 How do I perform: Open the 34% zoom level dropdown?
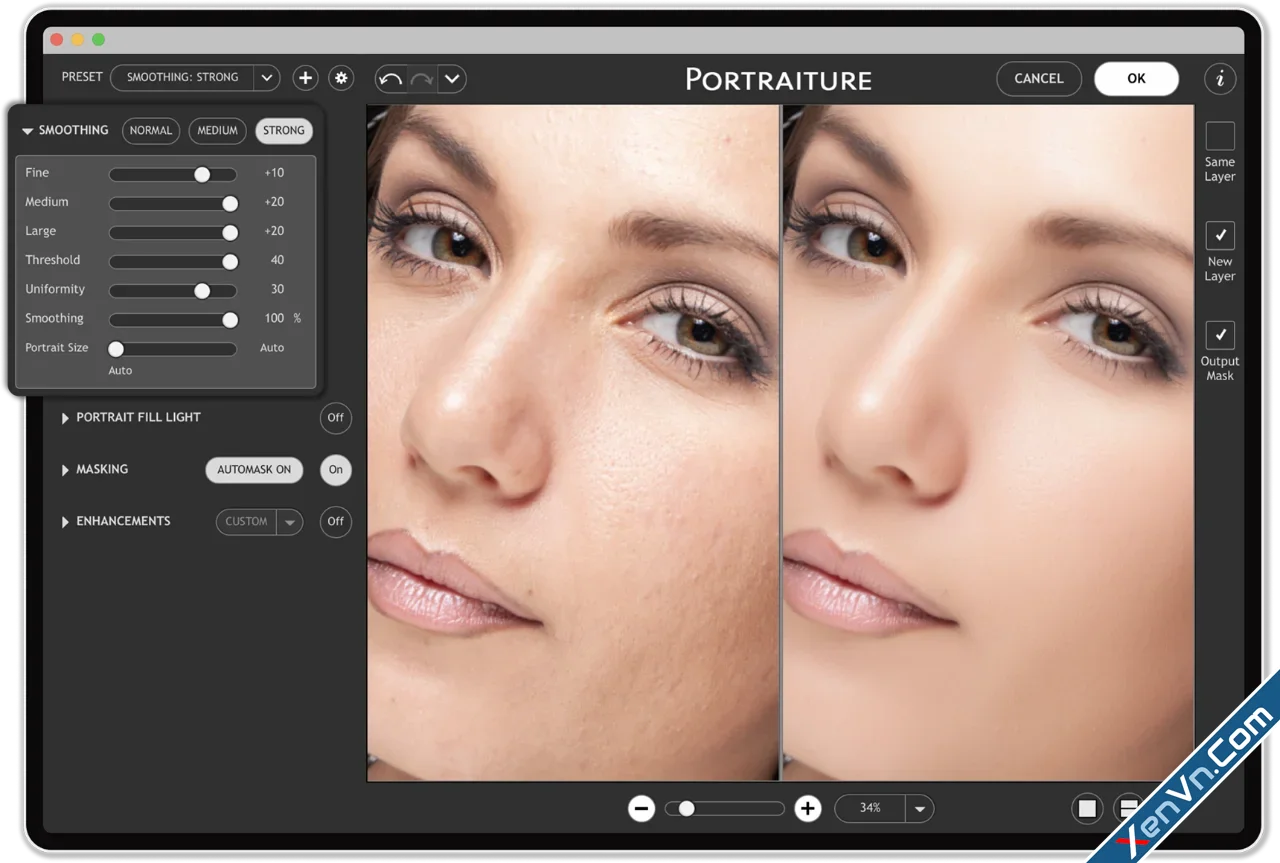point(919,808)
